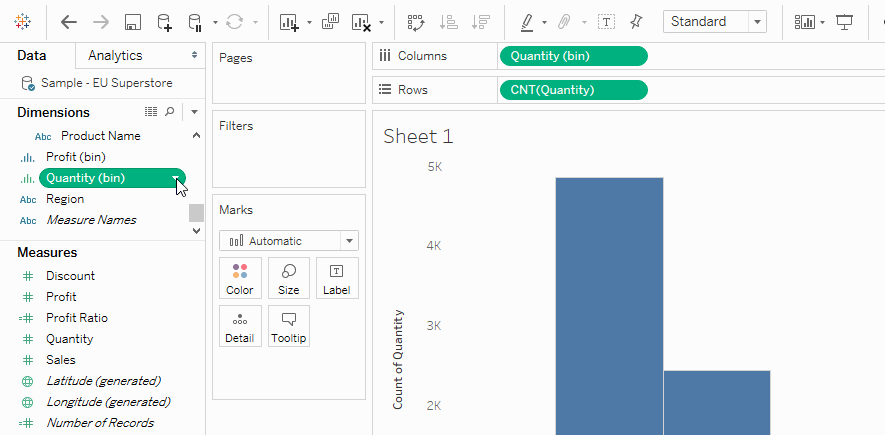Click the Presentation mode icon
The image size is (885, 435).
[x=844, y=22]
